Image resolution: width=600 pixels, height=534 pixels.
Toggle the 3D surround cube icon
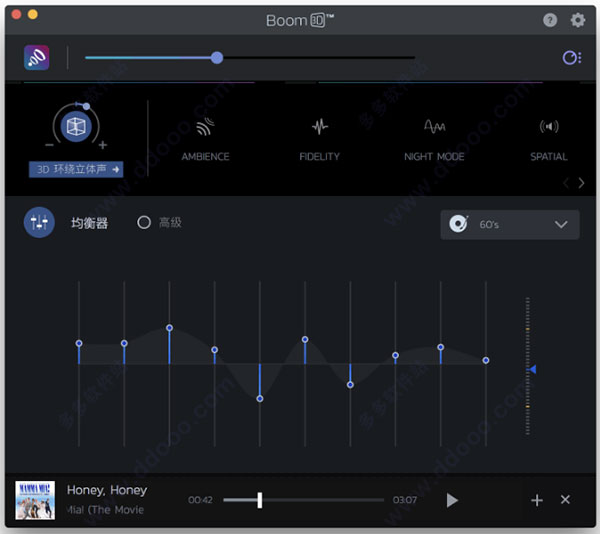tap(76, 127)
